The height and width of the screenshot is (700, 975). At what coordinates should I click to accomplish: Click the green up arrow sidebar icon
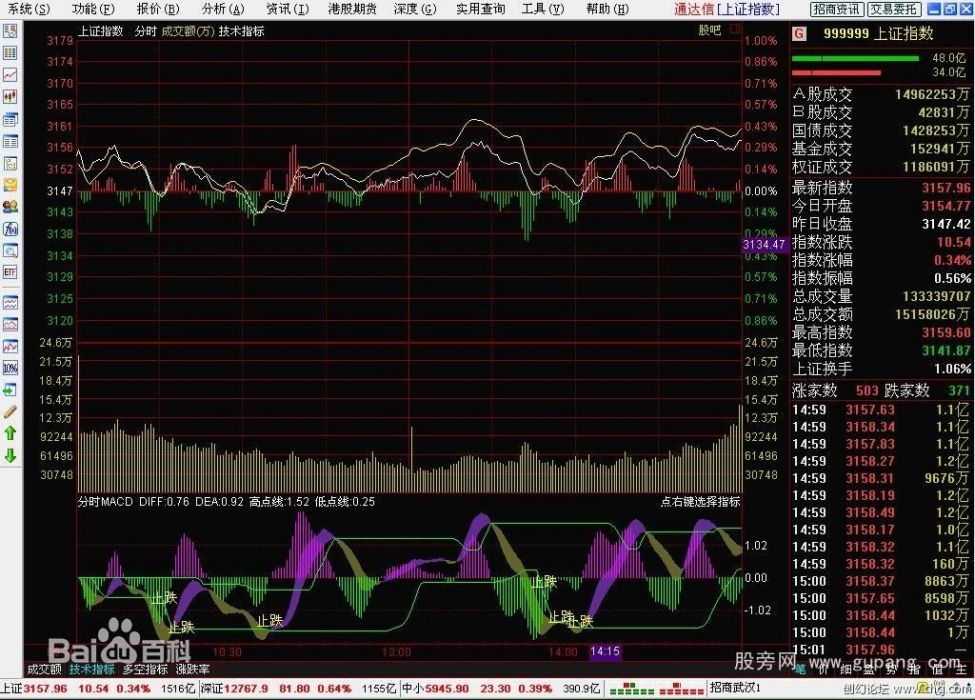tap(10, 433)
